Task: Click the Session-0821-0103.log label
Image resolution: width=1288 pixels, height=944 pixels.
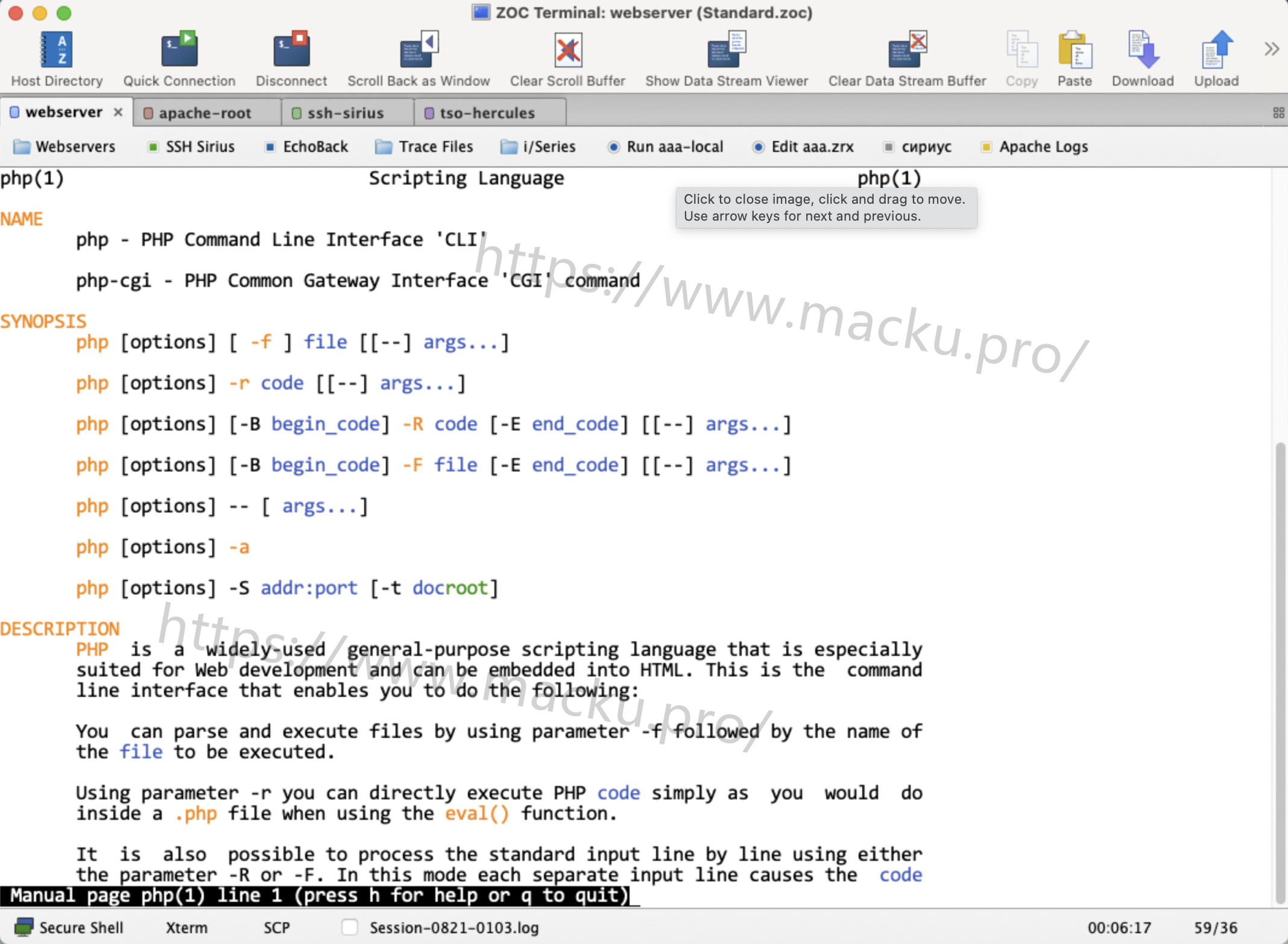Action: 454,928
